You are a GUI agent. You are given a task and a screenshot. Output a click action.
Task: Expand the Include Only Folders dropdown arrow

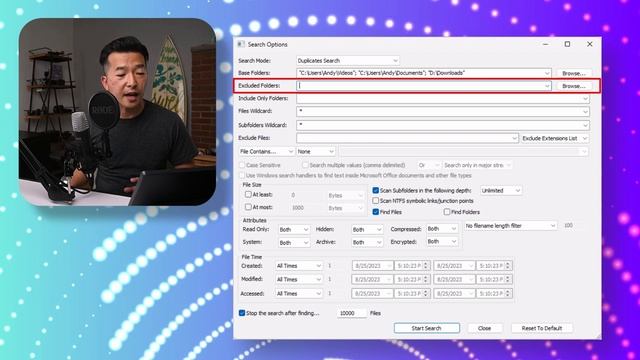tap(585, 98)
